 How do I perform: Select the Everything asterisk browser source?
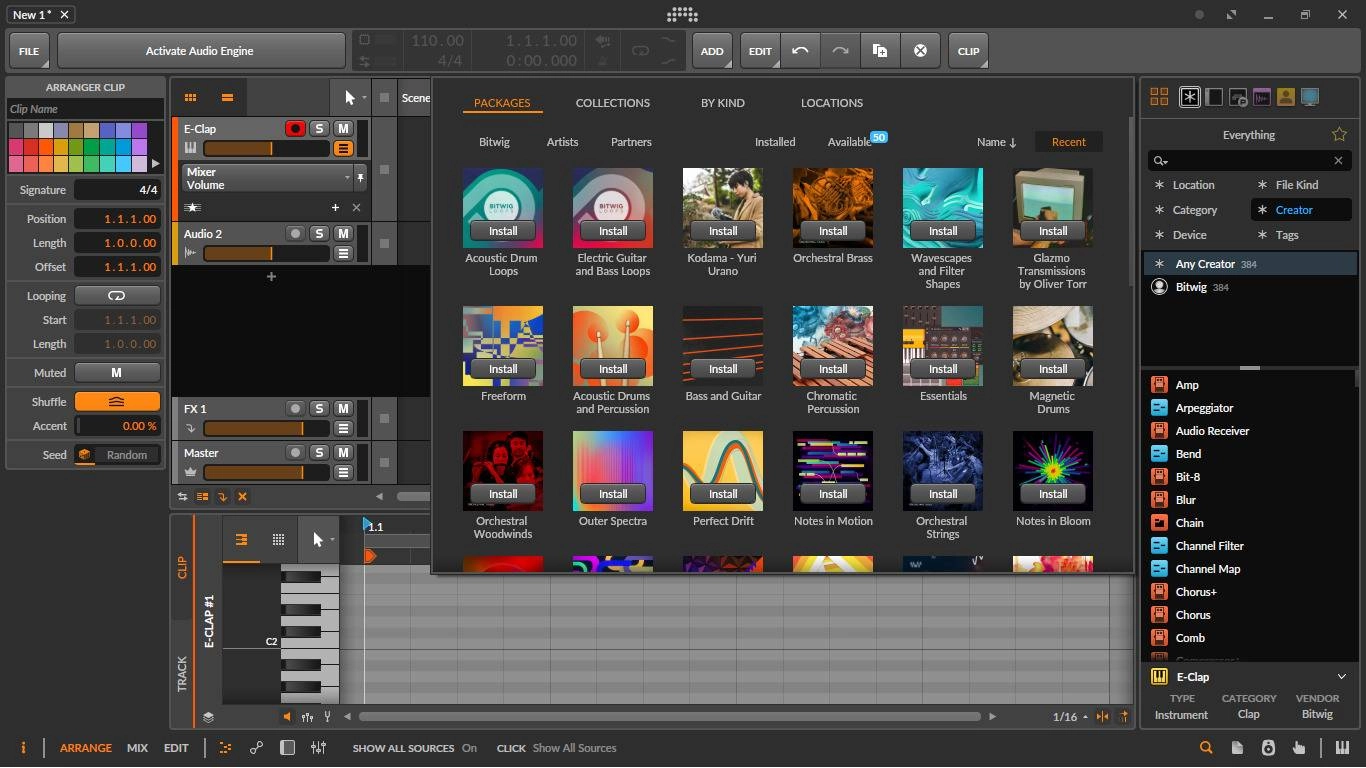point(1189,97)
